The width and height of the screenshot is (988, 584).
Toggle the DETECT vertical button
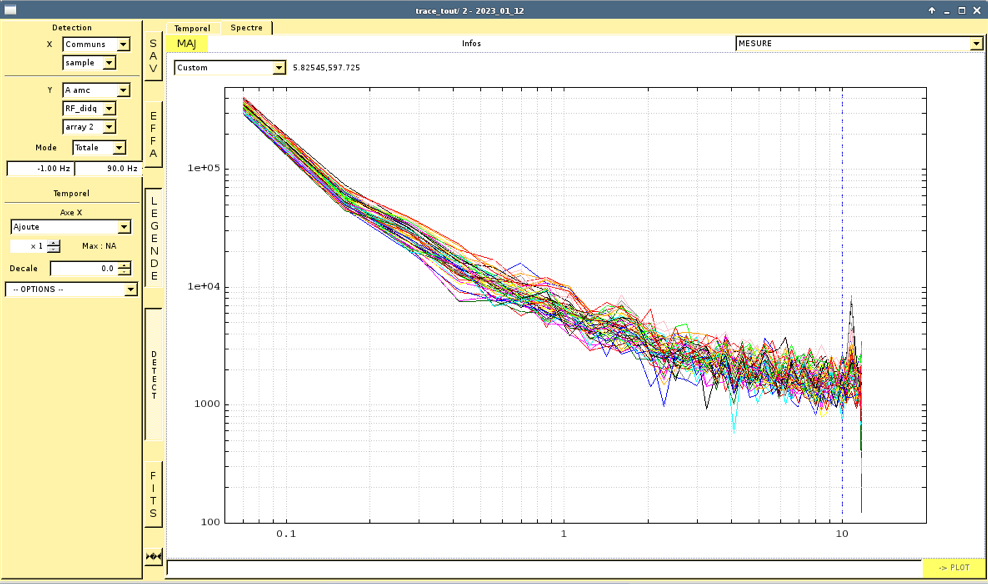[153, 375]
